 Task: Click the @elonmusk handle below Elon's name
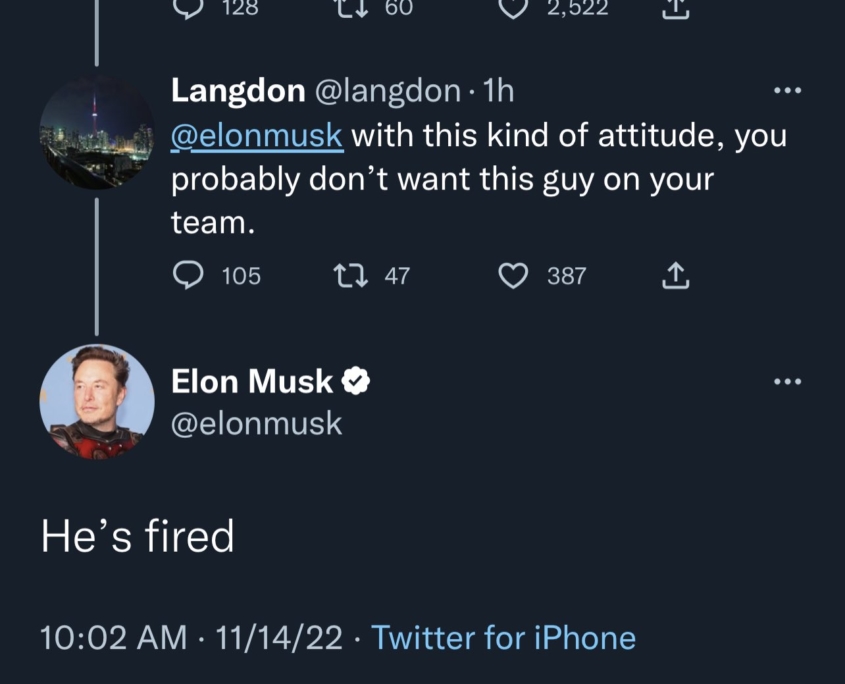[257, 423]
